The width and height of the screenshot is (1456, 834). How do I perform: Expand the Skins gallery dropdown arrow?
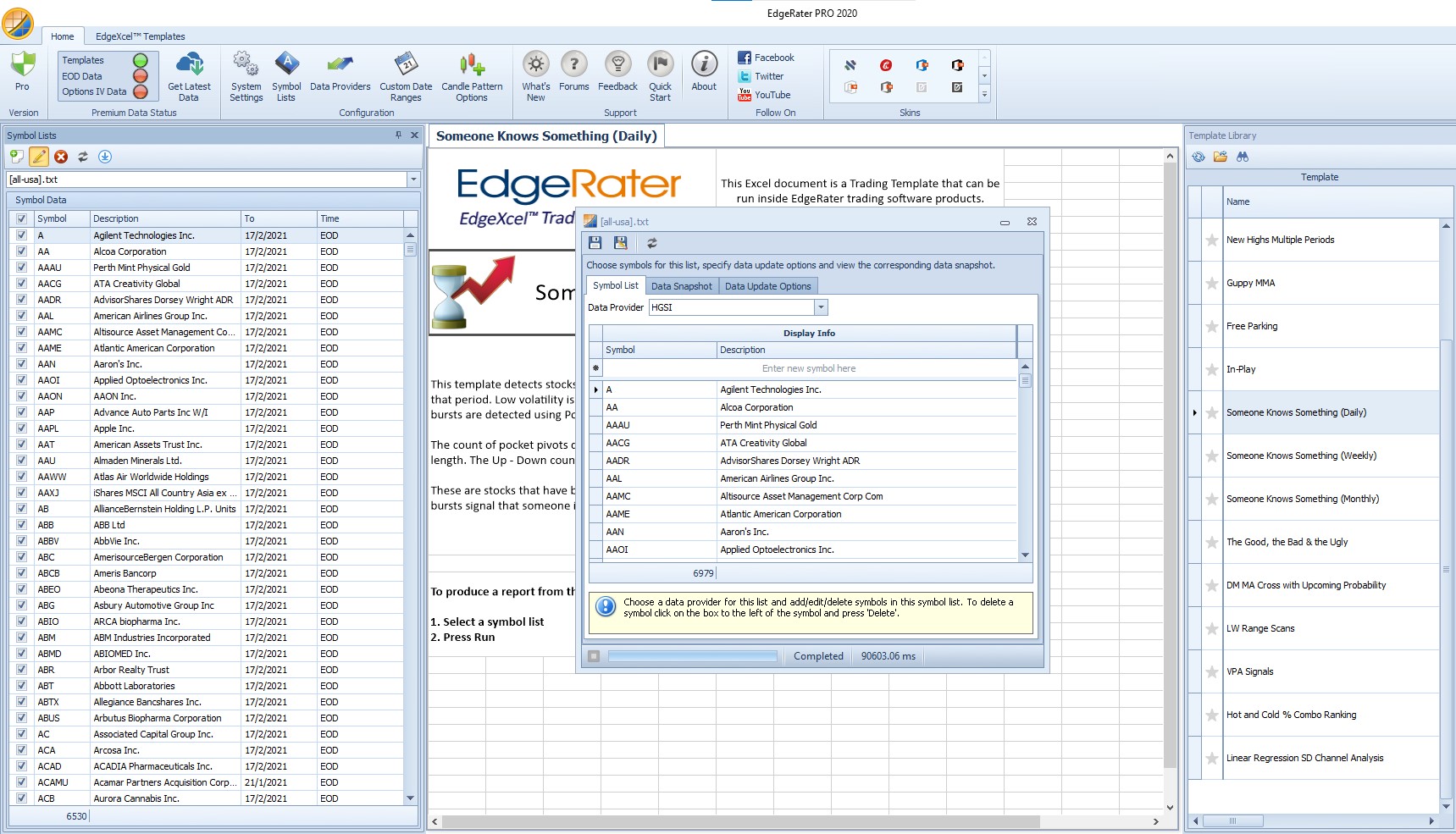point(984,95)
